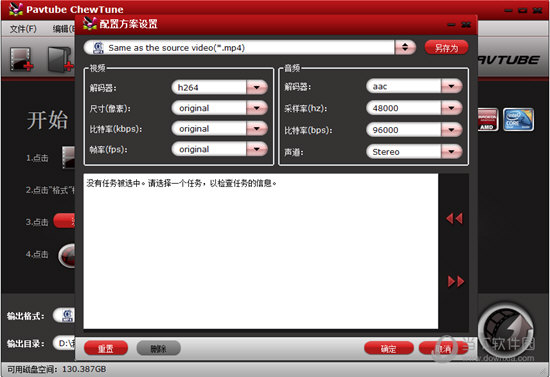Click the 48000 sample rate value
Viewport: 550px width, 377px height.
[385, 108]
